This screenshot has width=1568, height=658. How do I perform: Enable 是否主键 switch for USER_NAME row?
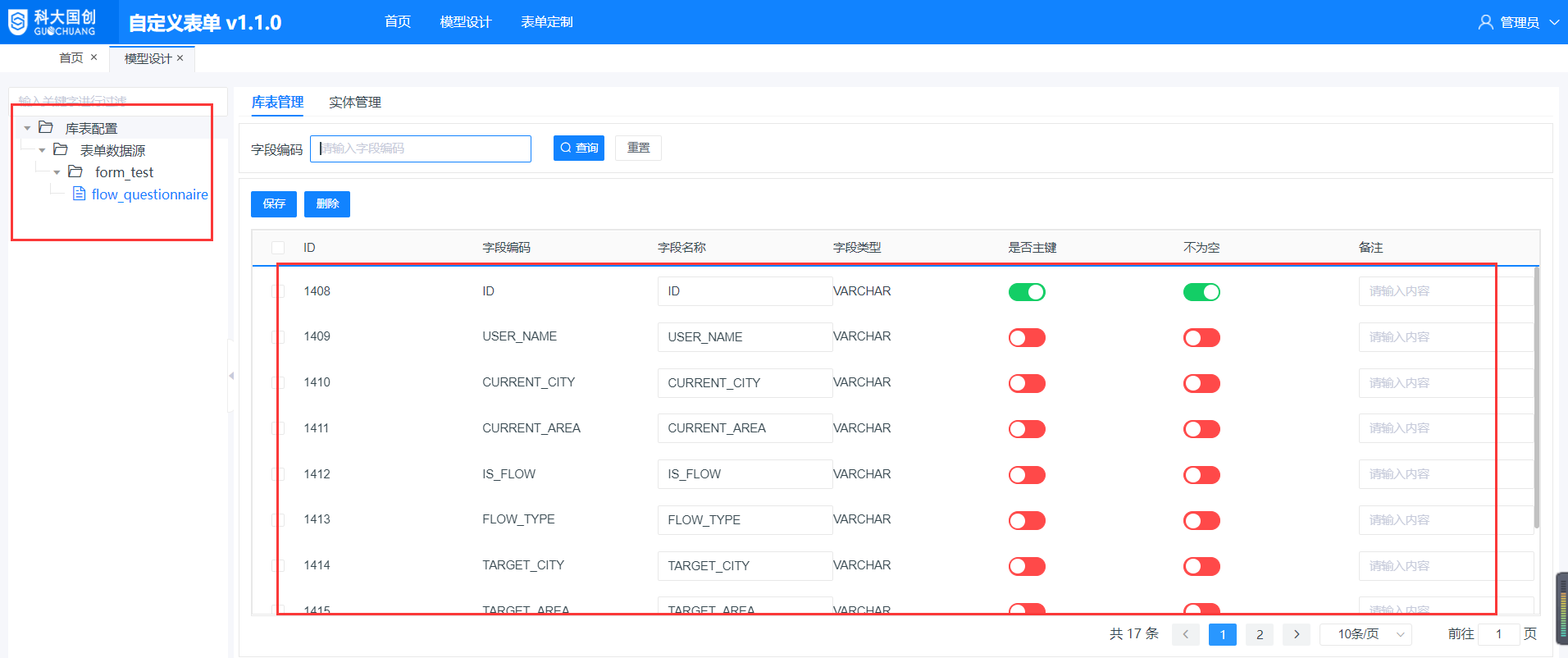pyautogui.click(x=1027, y=338)
